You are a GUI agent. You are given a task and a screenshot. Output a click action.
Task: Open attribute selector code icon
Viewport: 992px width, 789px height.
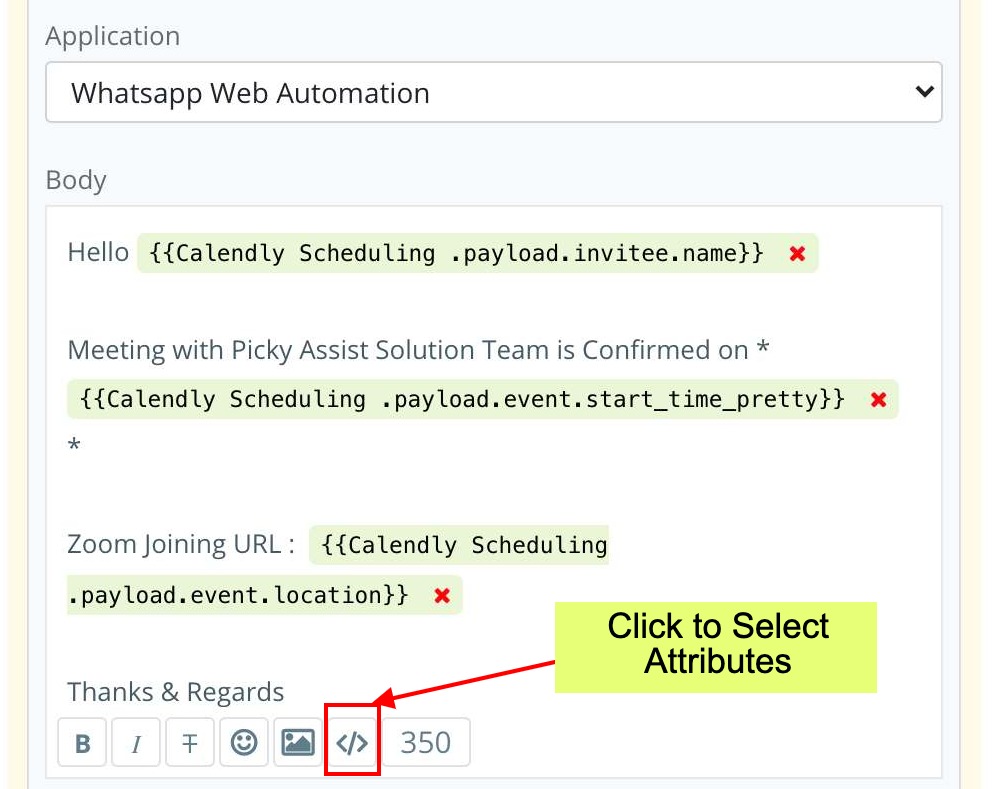pyautogui.click(x=352, y=742)
